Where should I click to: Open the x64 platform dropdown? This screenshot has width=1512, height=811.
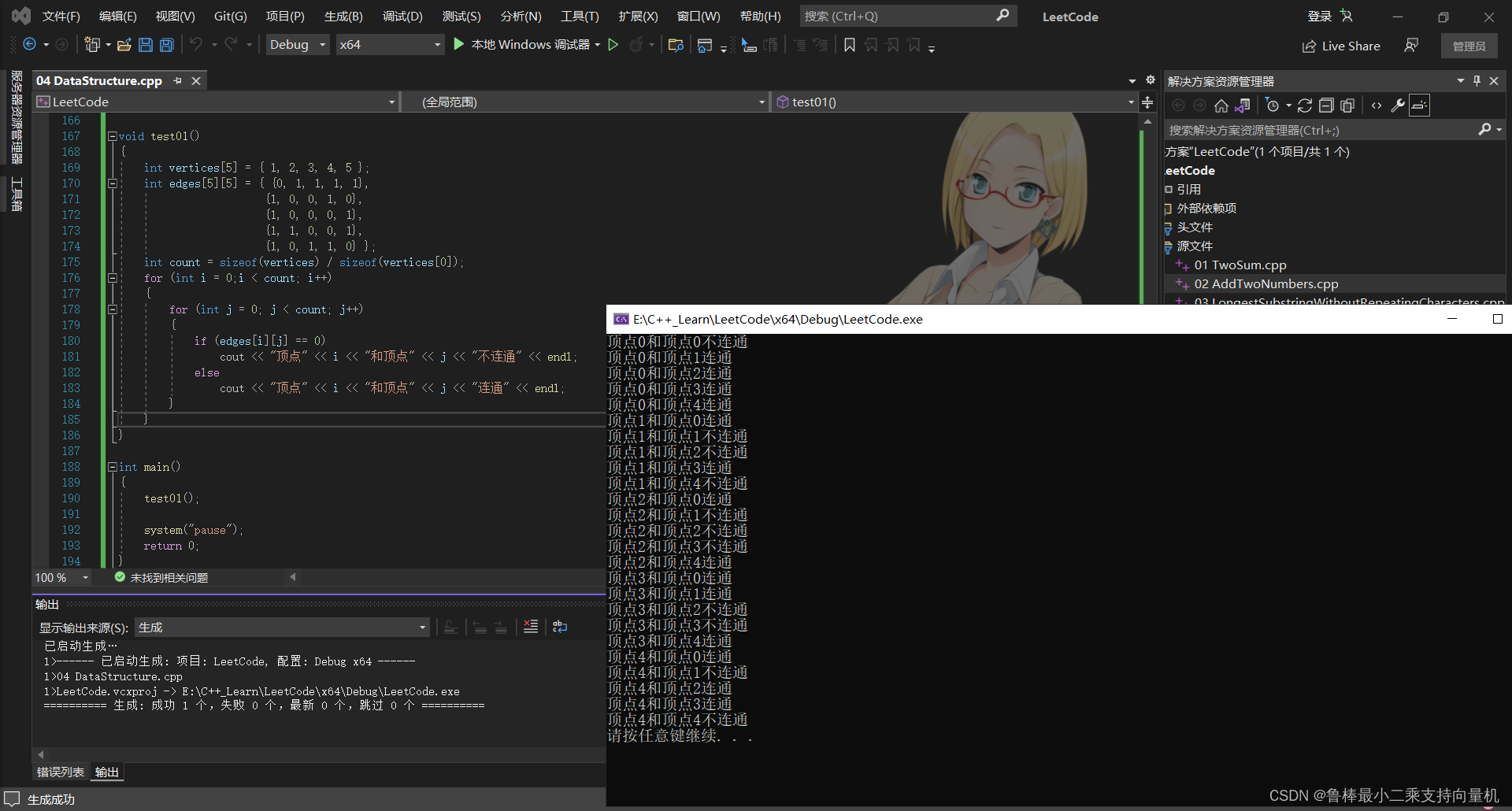390,45
